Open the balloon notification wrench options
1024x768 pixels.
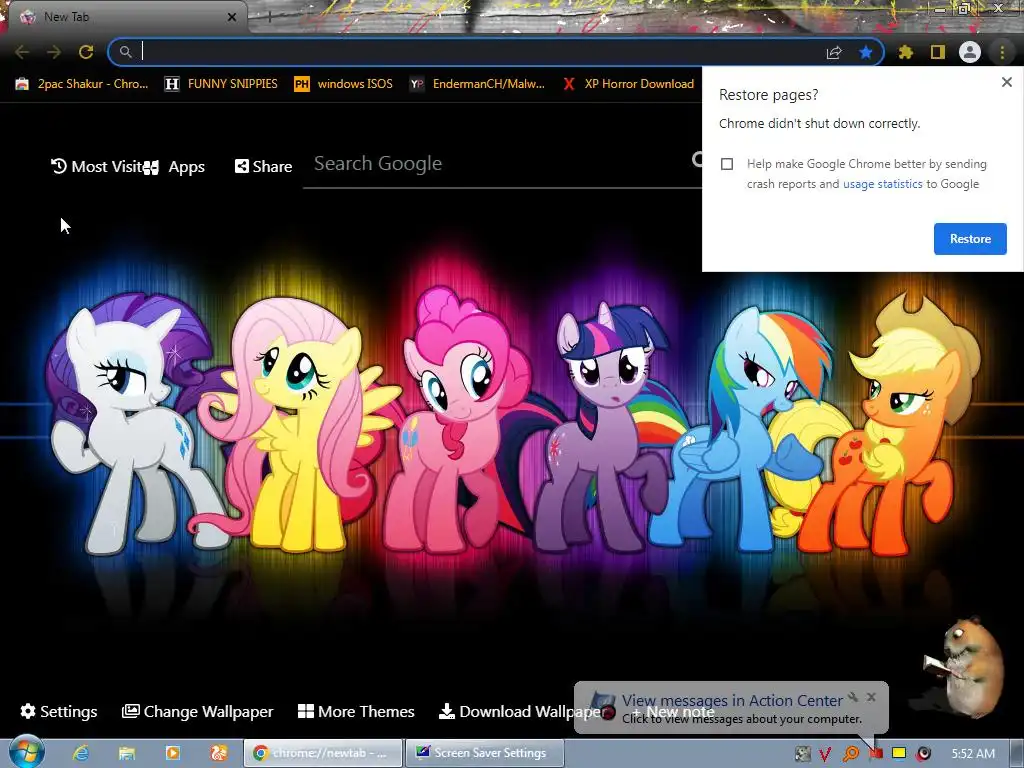pyautogui.click(x=852, y=697)
